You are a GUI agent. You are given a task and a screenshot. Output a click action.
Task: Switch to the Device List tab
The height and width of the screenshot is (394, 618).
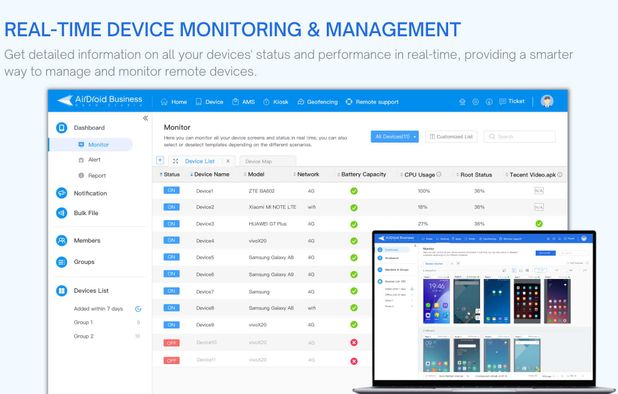click(x=199, y=161)
